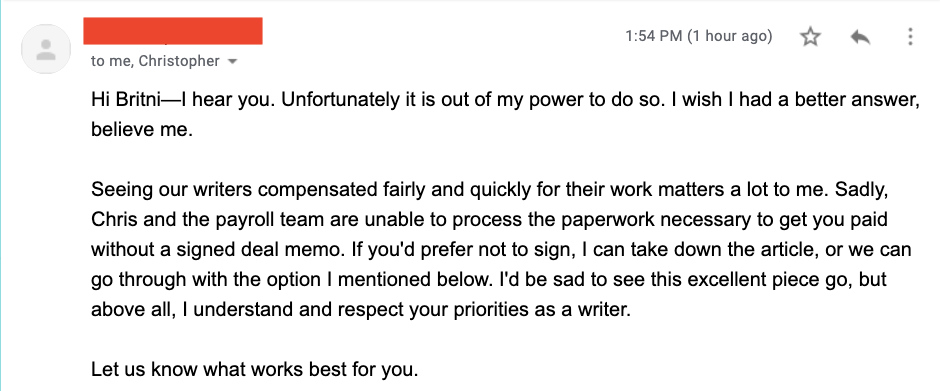Screen dimensions: 940x391
Task: Click the sender's profile avatar
Action: click(x=46, y=49)
